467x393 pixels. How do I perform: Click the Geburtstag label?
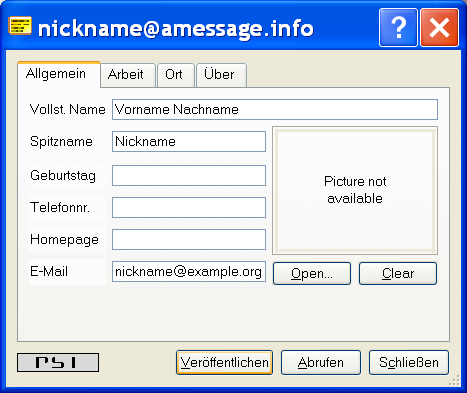pyautogui.click(x=63, y=175)
